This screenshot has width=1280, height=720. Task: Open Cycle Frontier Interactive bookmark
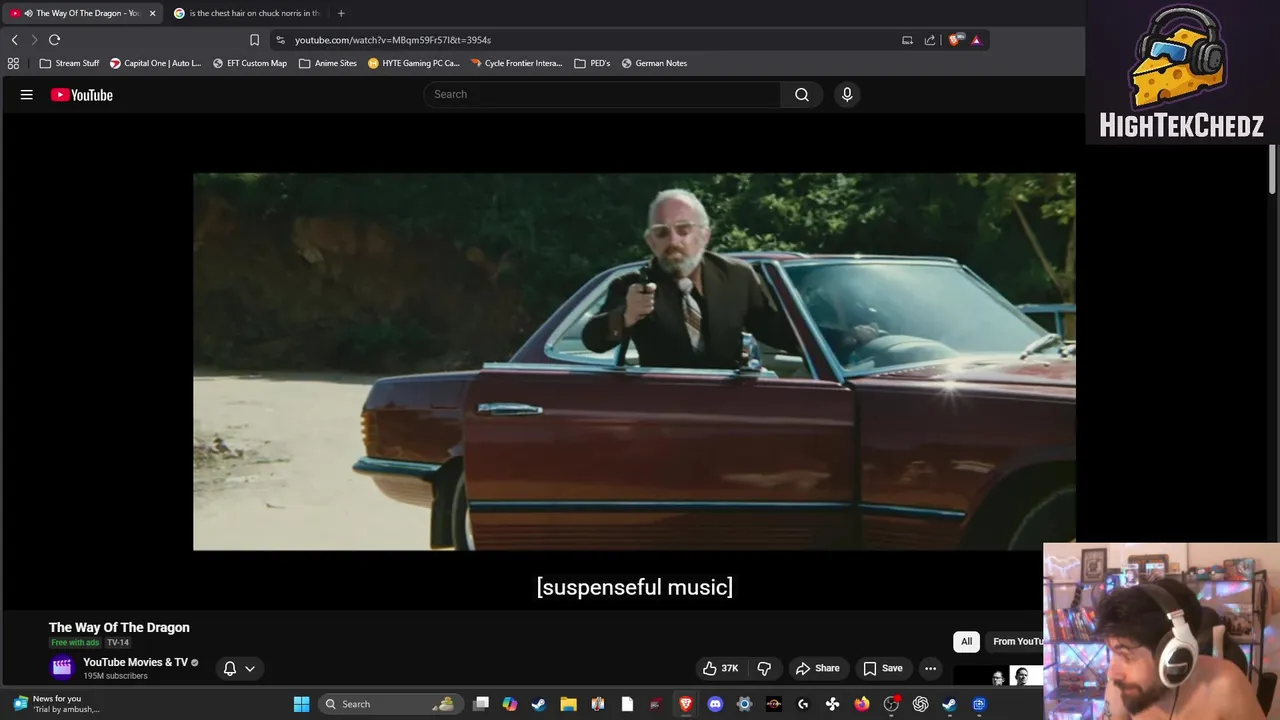(x=516, y=63)
